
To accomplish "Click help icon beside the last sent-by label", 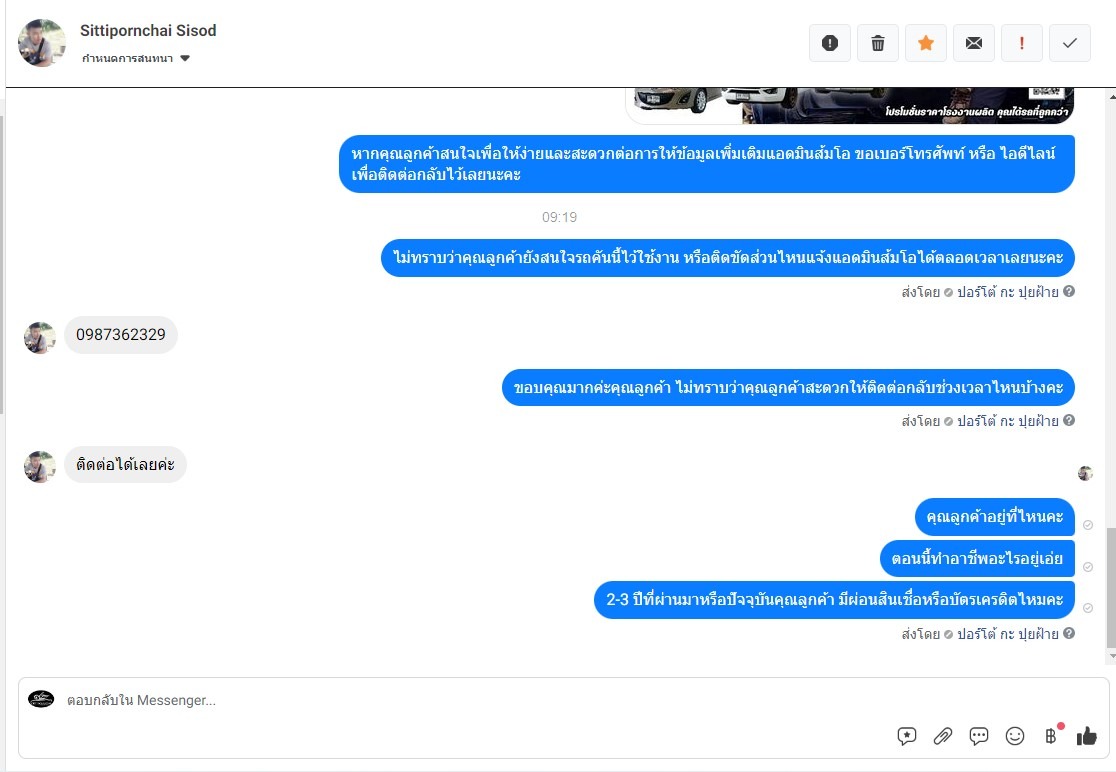I will 1069,633.
